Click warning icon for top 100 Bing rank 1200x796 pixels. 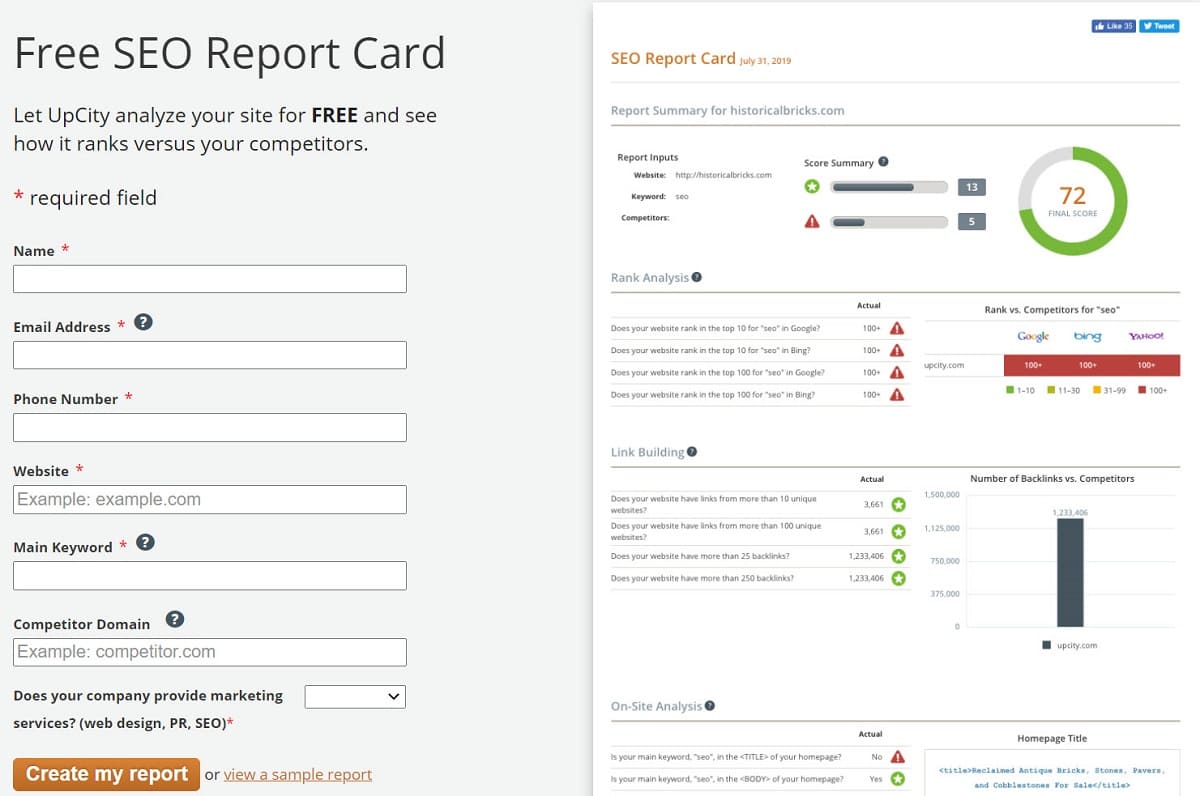pos(897,394)
